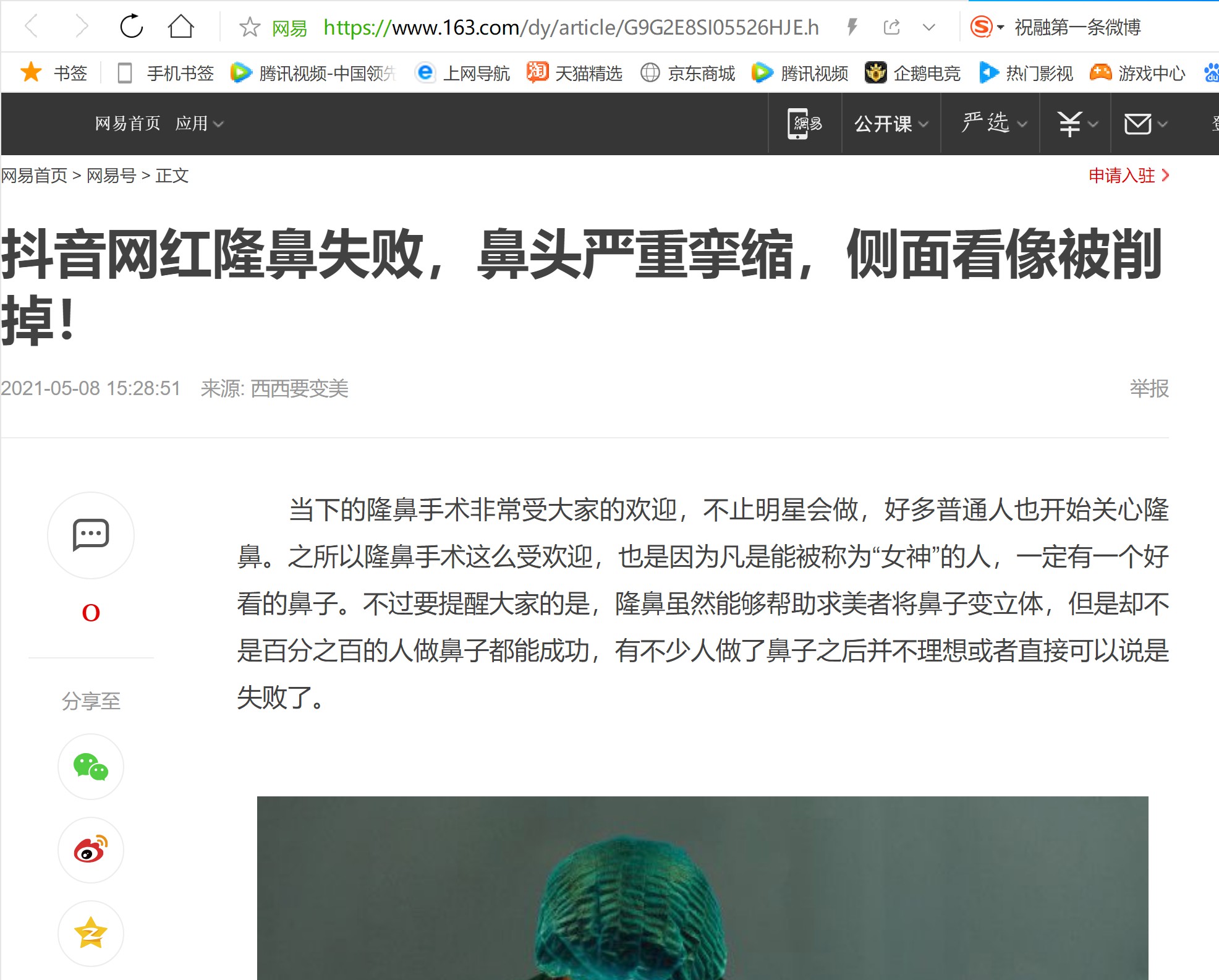Expand the 公开课 dropdown
The width and height of the screenshot is (1219, 980).
coord(891,124)
